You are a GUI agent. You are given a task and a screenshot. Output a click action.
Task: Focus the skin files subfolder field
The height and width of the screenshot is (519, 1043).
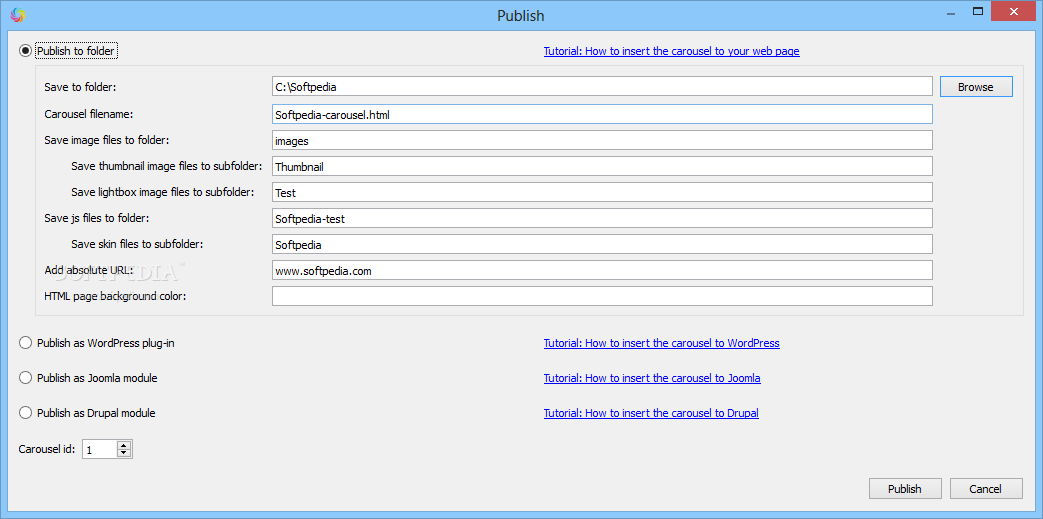pos(602,244)
